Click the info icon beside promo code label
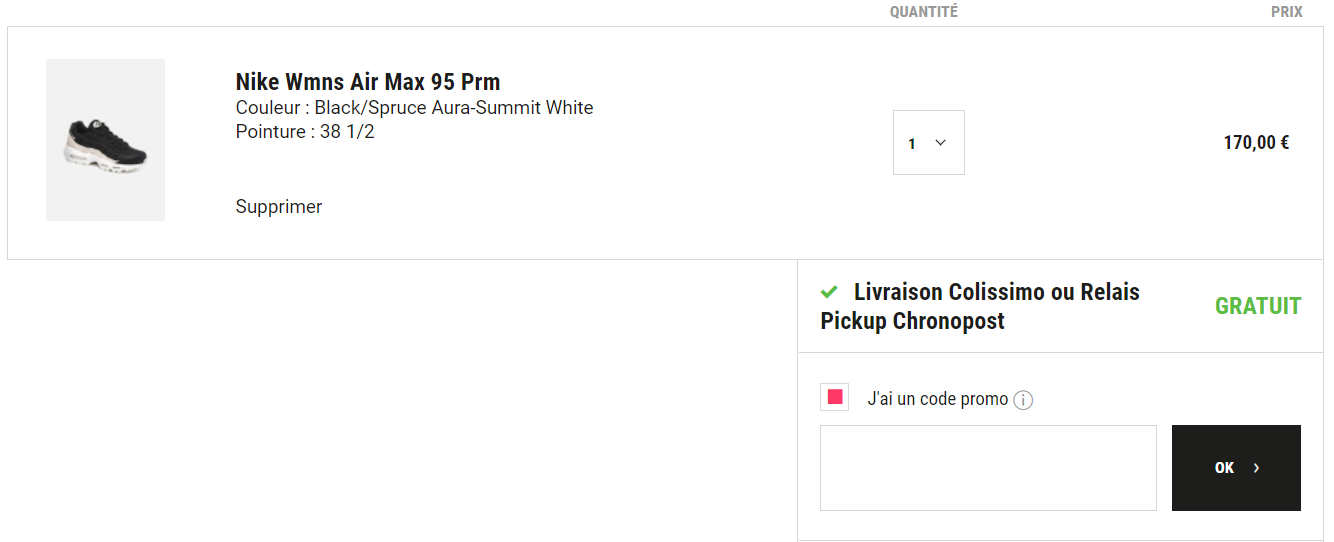Screen dimensions: 1334x542 [1023, 400]
